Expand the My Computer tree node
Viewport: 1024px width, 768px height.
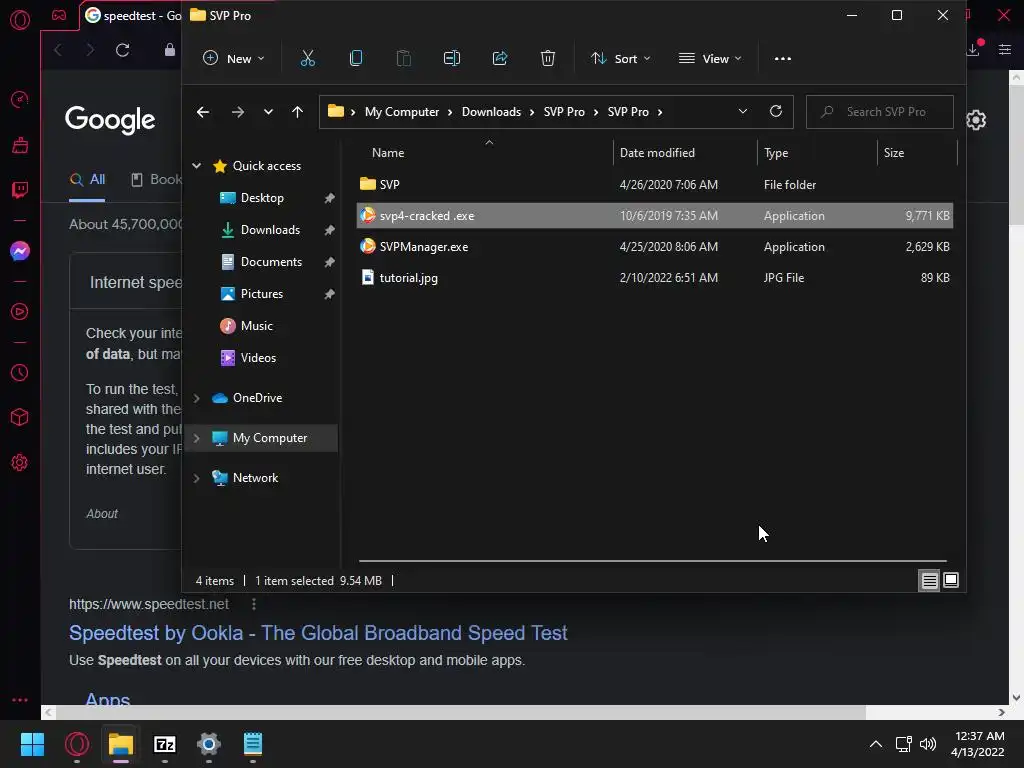(x=197, y=438)
